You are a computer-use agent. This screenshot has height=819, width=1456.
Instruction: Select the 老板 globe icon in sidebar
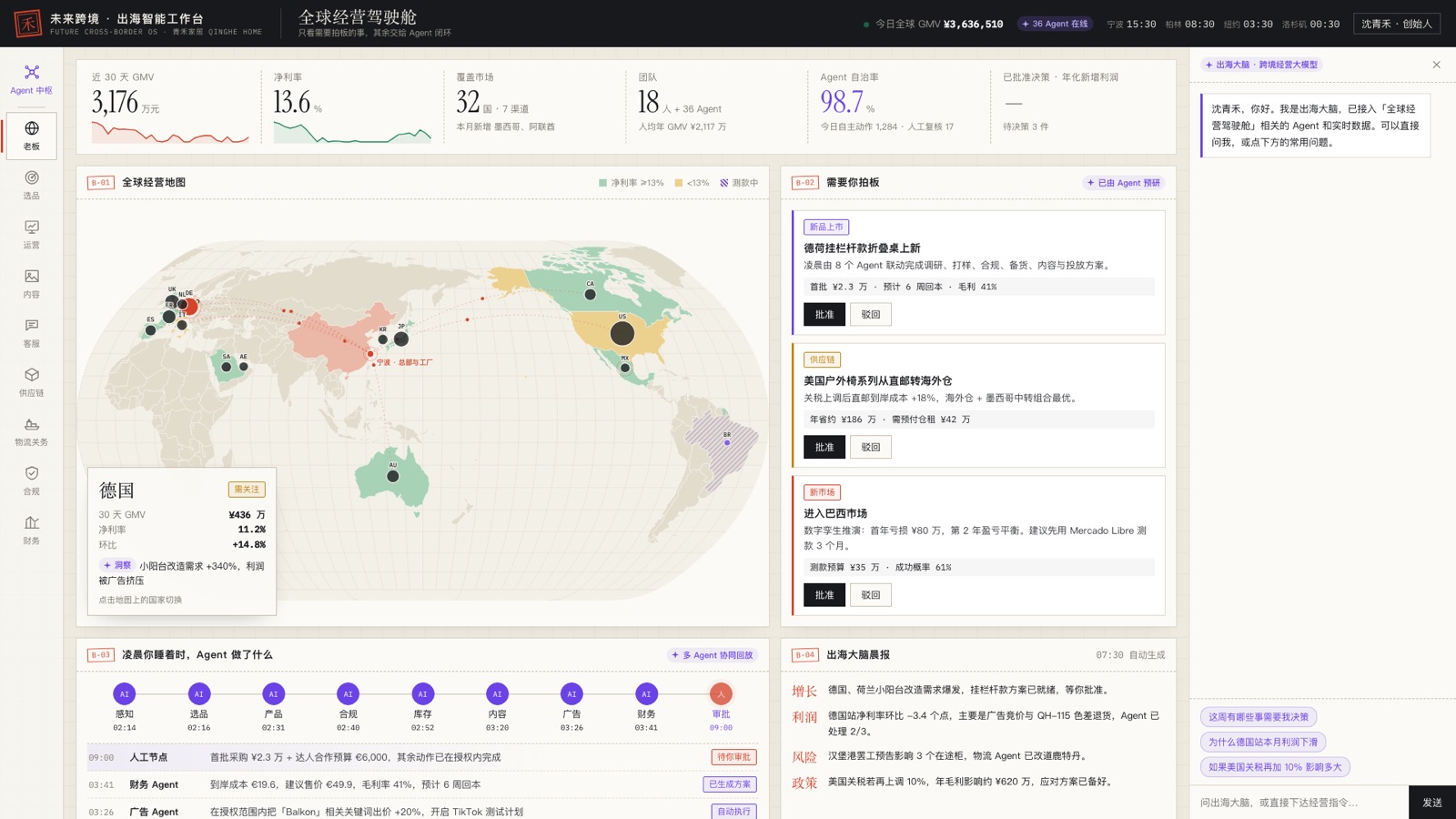point(31,136)
